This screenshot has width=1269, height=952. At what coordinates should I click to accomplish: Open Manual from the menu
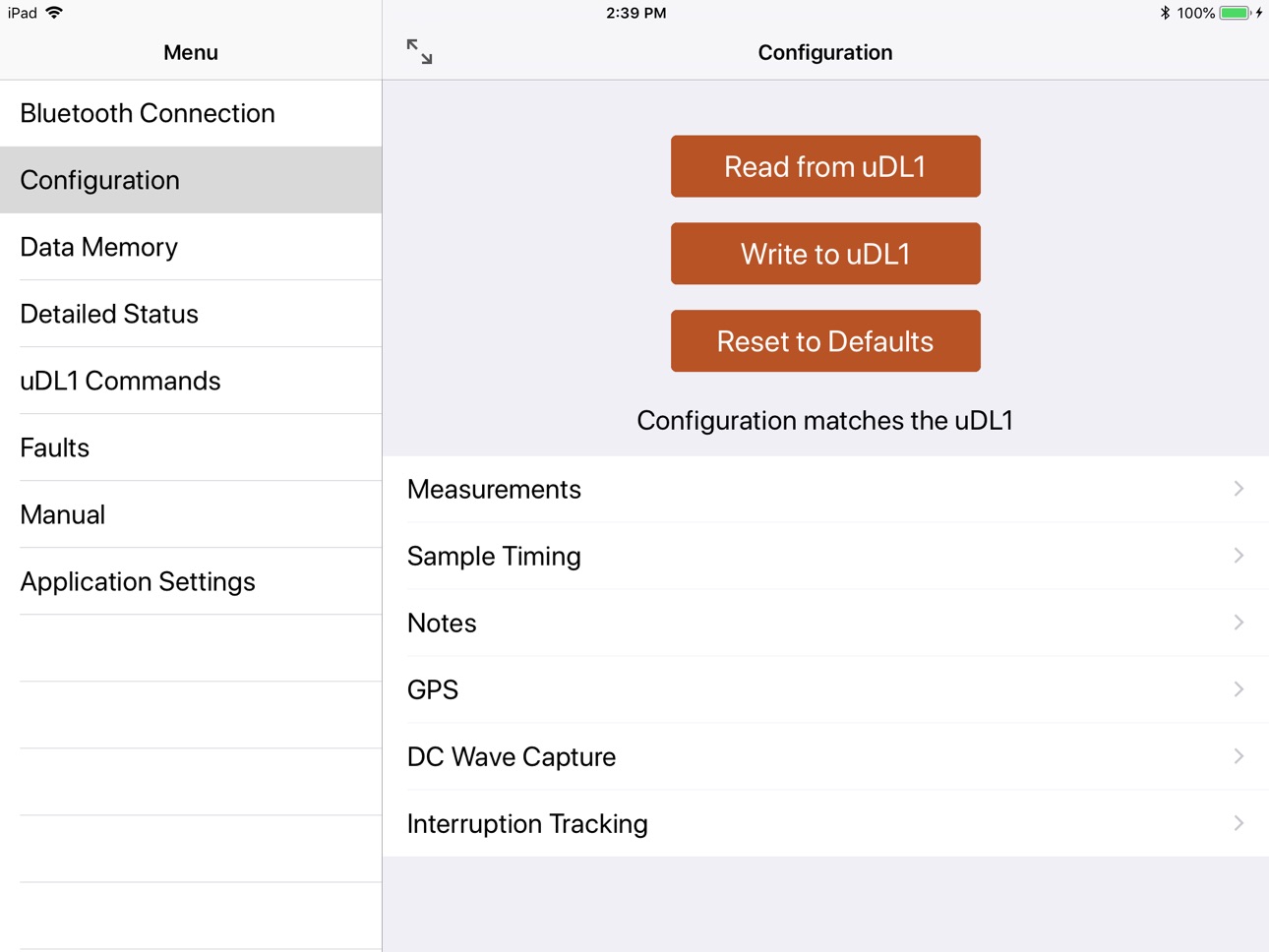coord(191,514)
